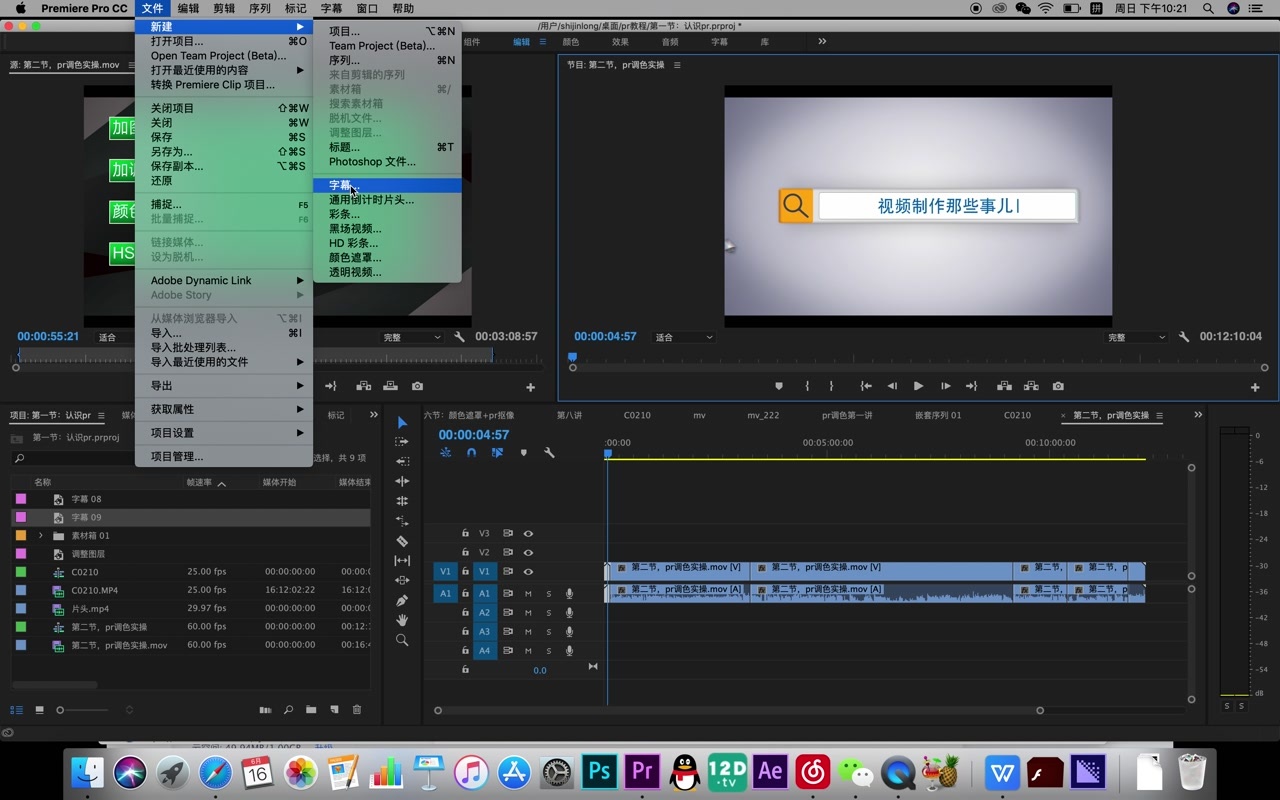Open Program monitor 完整 resolution dropdown

[1136, 338]
